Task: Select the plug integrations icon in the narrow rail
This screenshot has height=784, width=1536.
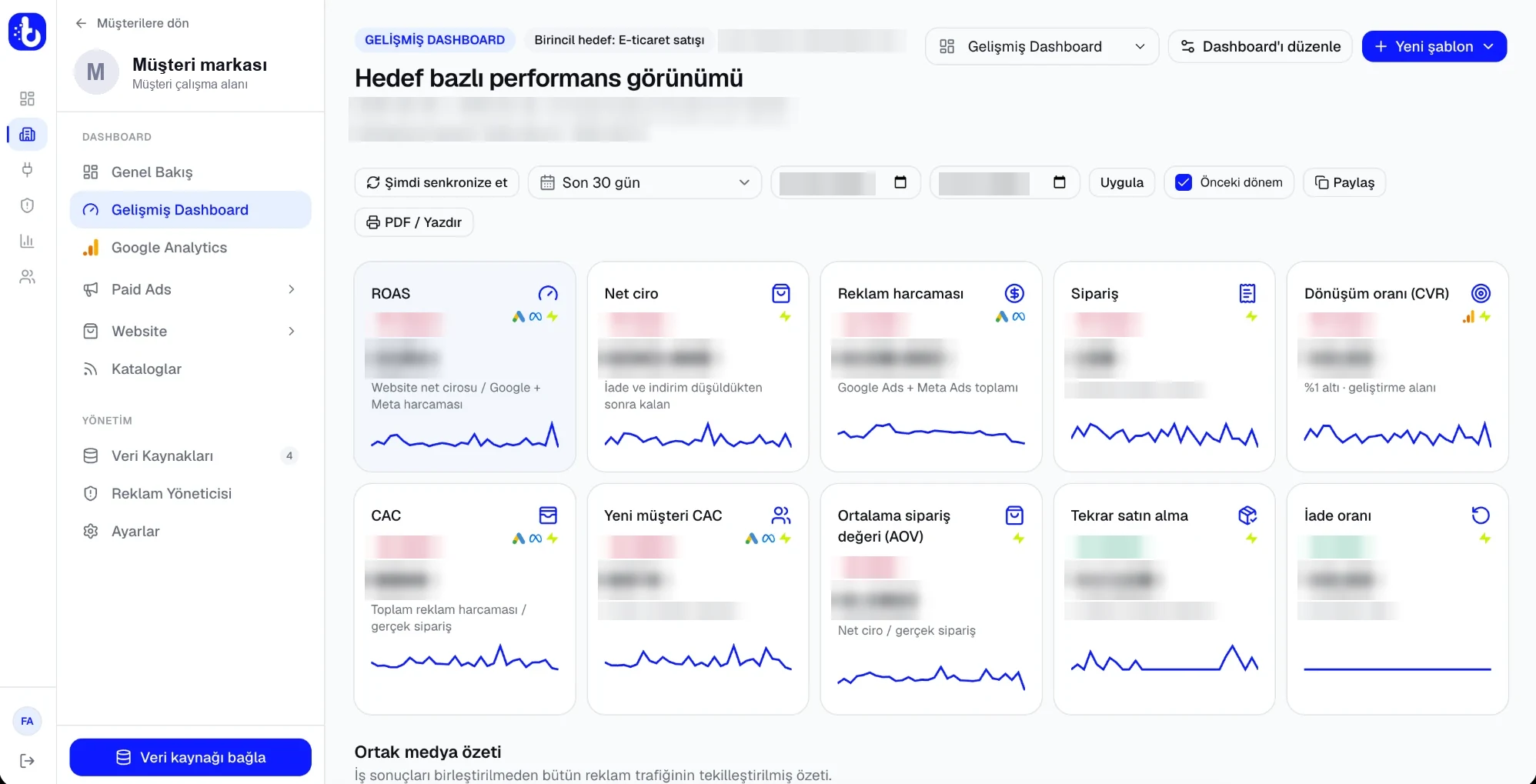Action: tap(27, 170)
